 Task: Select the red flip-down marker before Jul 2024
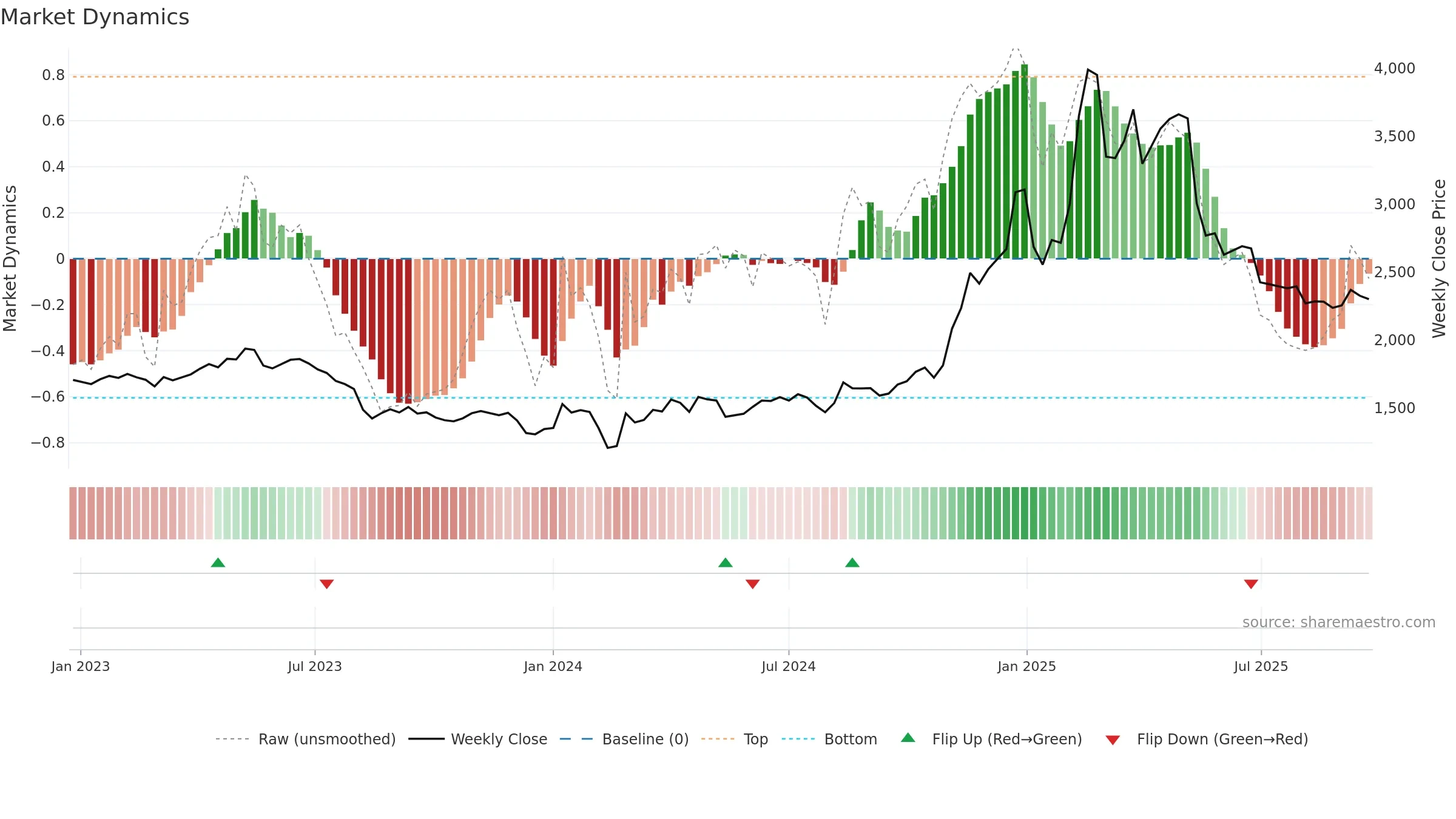pyautogui.click(x=753, y=584)
